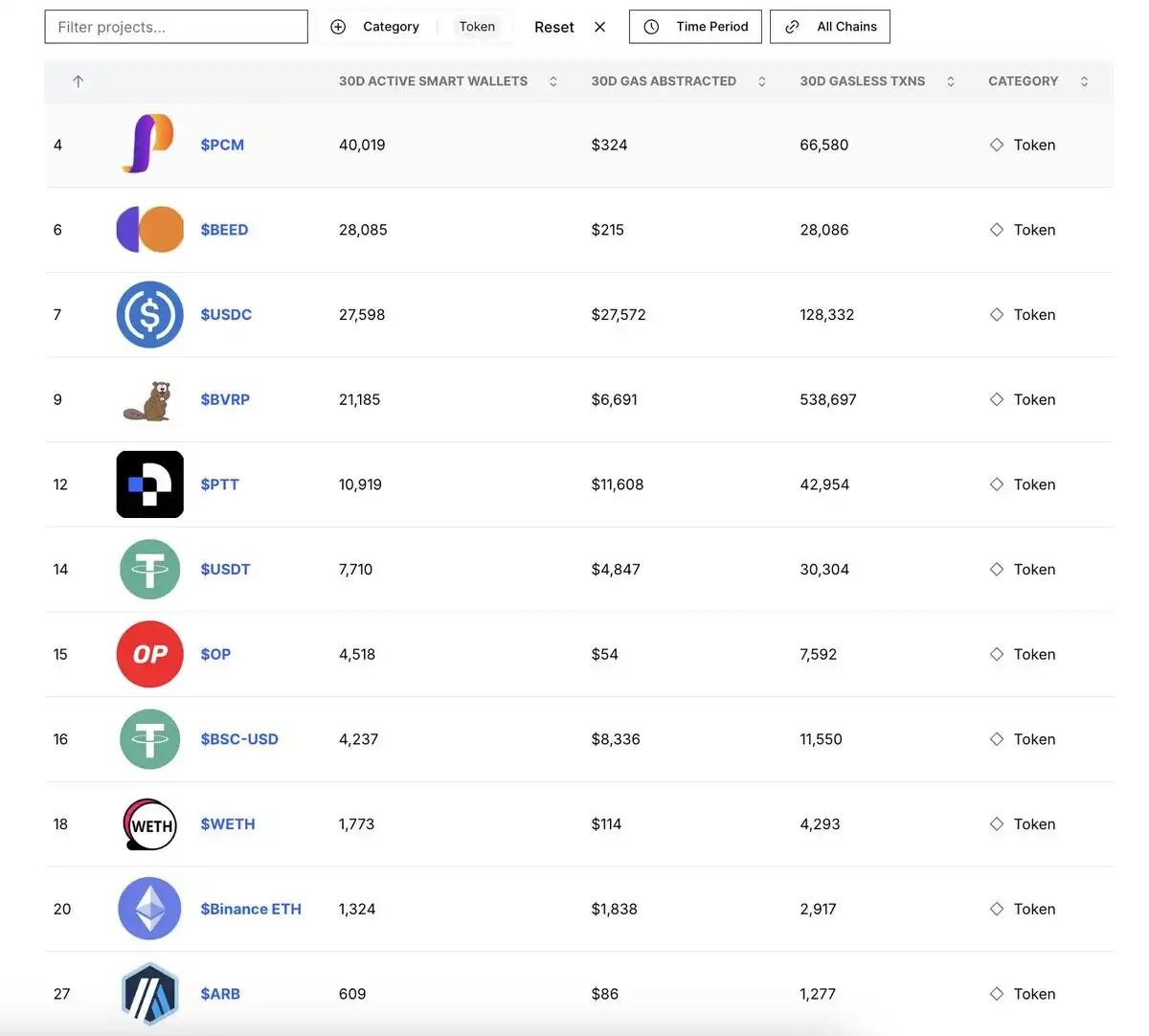
Task: Click the $PTT black square logo
Action: point(149,484)
